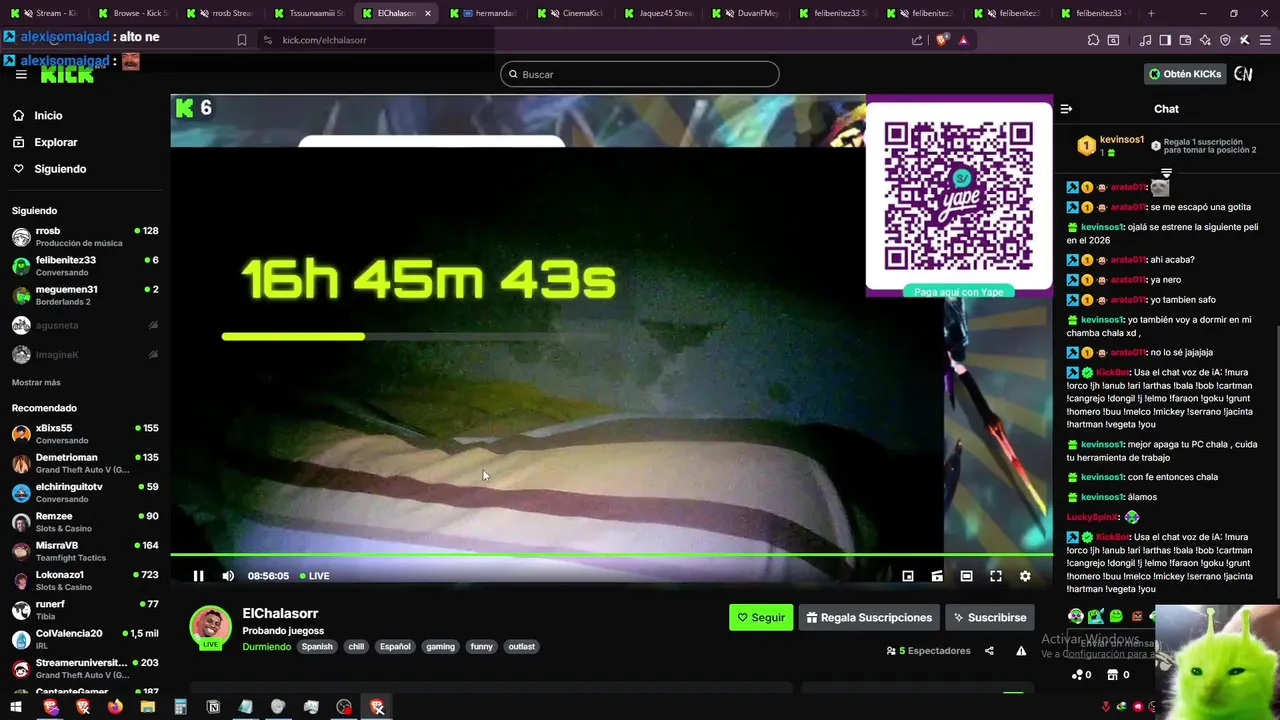Screen dimensions: 1280x720
Task: Open the Kick hamburger menu
Action: (21, 74)
